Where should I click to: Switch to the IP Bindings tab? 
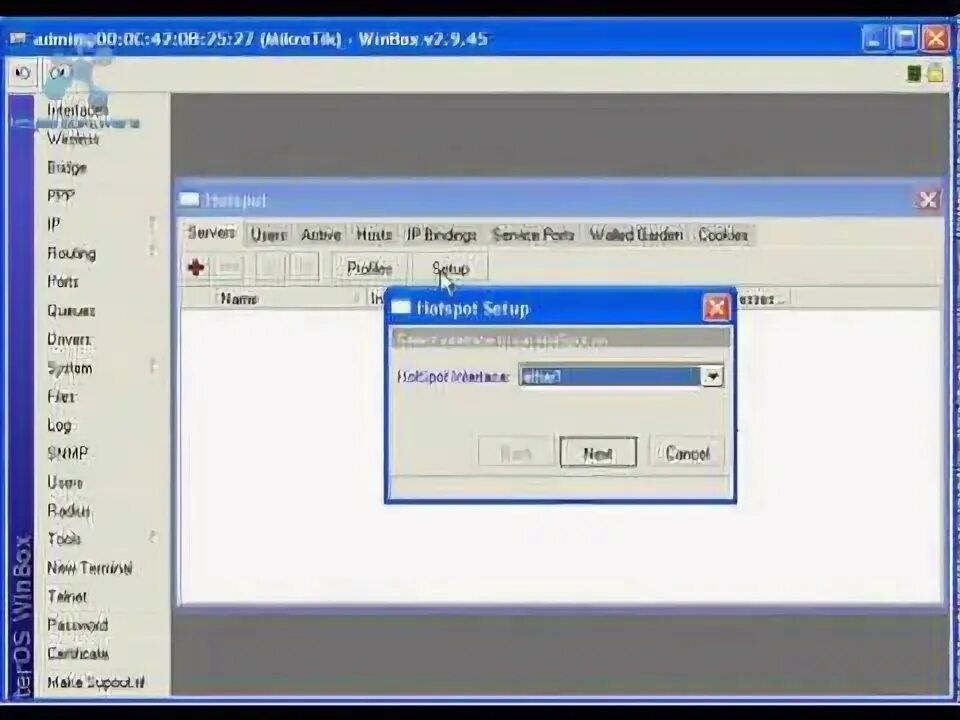pos(441,234)
